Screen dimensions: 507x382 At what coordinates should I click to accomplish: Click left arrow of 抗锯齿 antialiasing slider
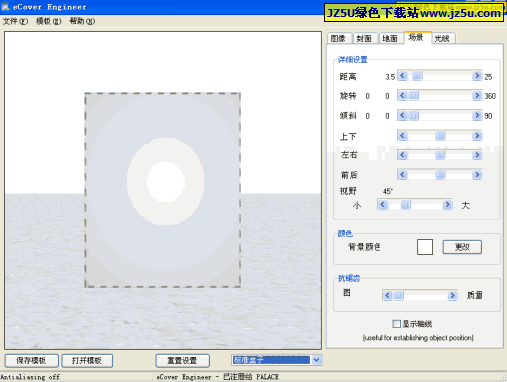click(x=387, y=295)
